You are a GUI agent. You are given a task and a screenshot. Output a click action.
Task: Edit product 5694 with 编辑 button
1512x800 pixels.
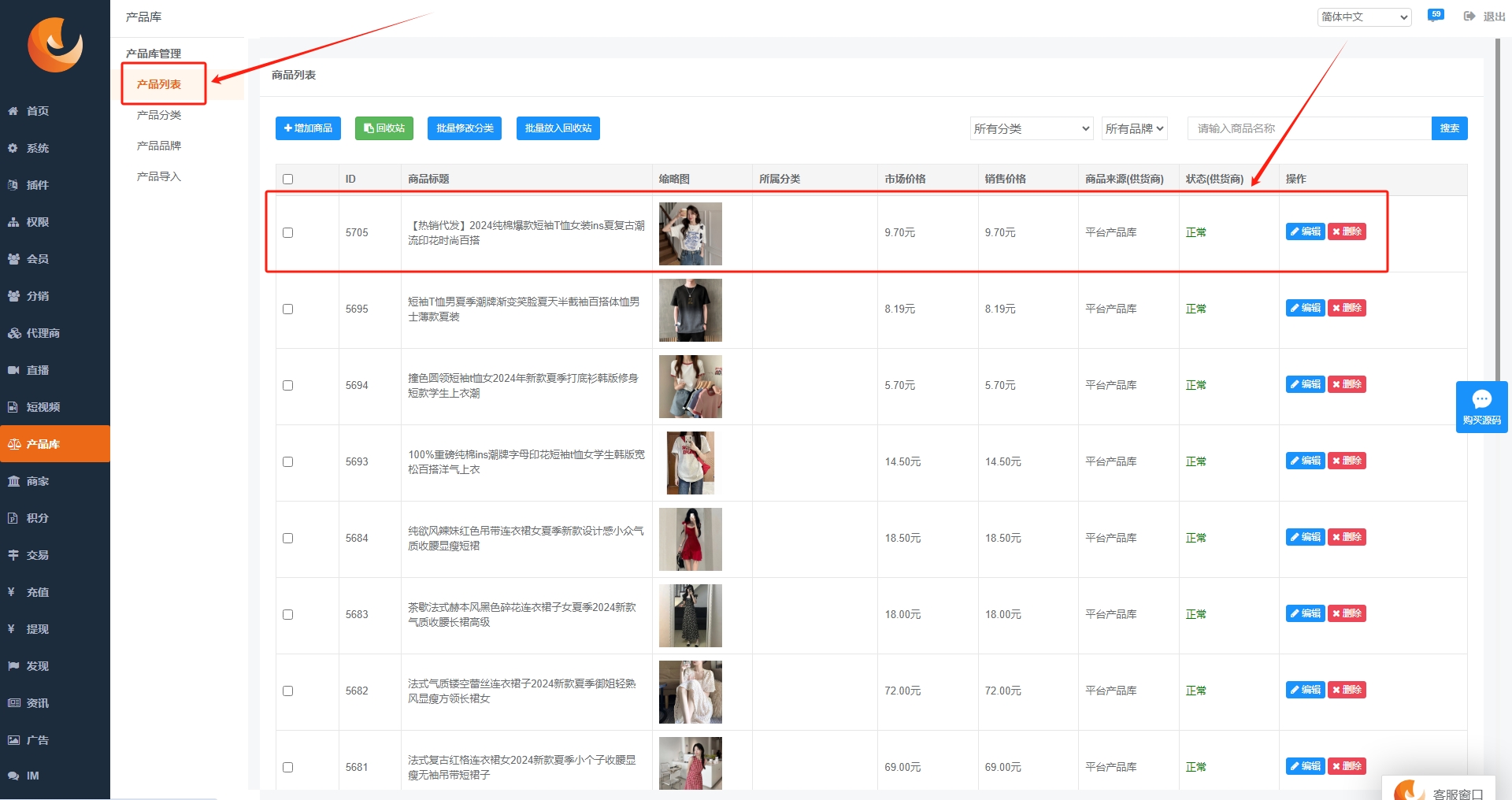coord(1306,384)
